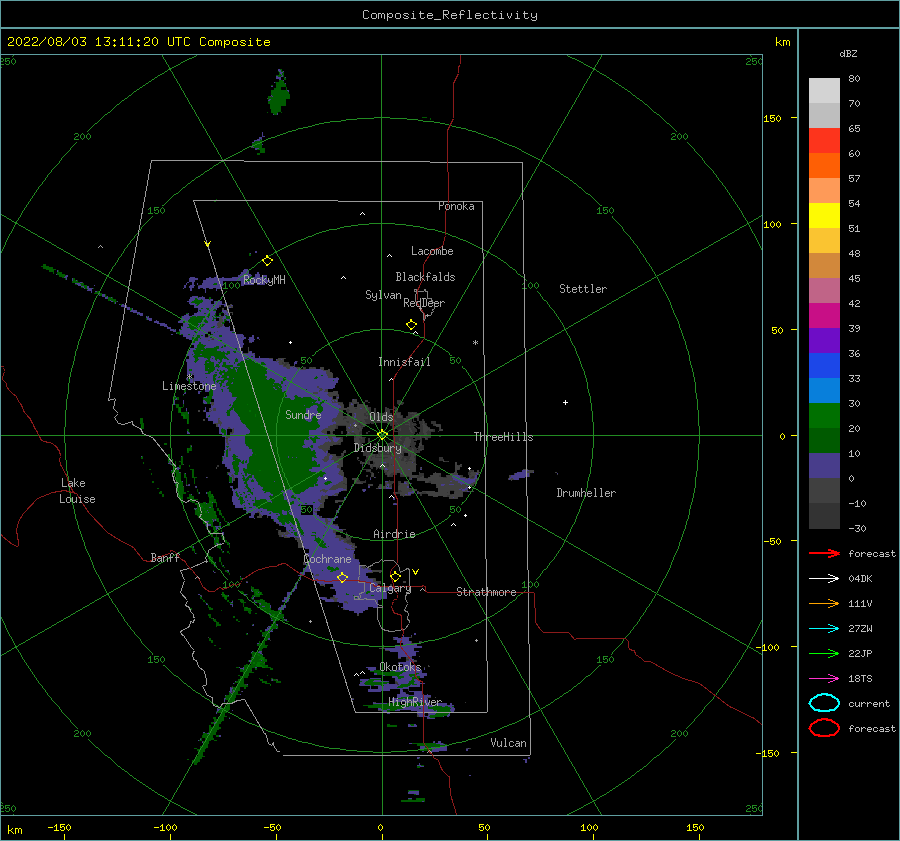Click the Lacombe town label
The height and width of the screenshot is (841, 900).
click(x=432, y=251)
